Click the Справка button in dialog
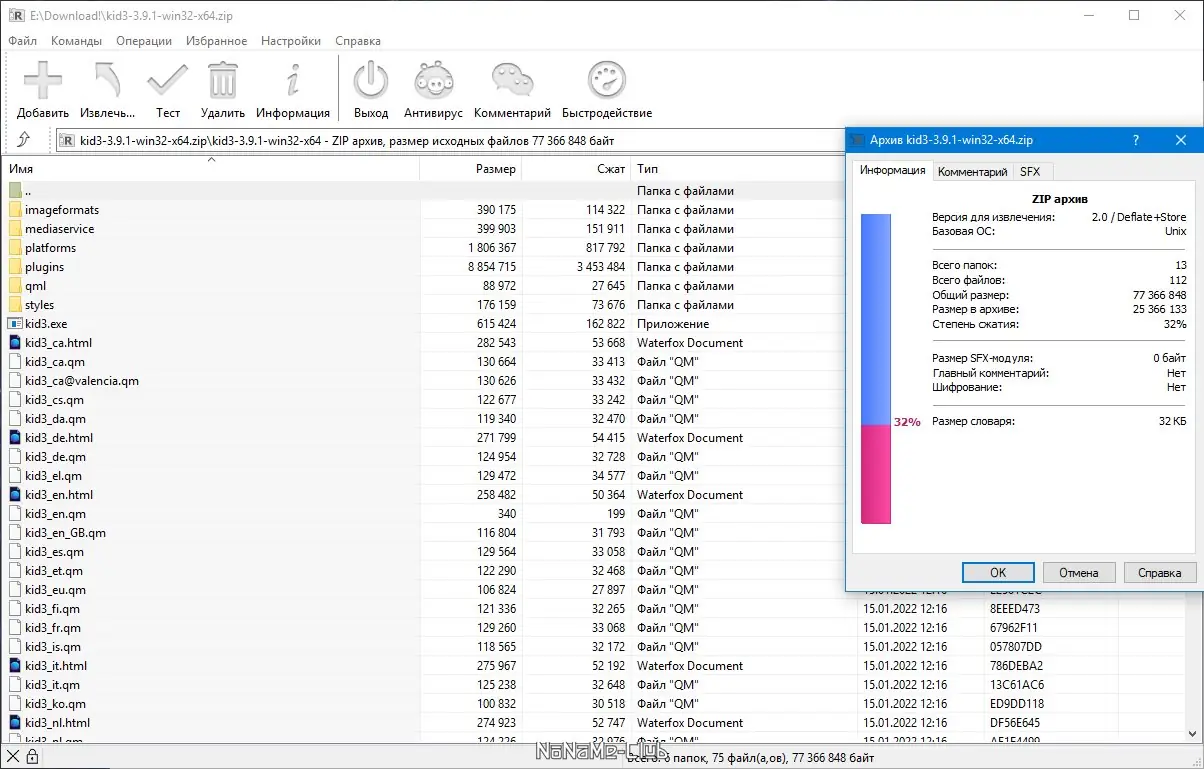The width and height of the screenshot is (1204, 769). pyautogui.click(x=1160, y=573)
